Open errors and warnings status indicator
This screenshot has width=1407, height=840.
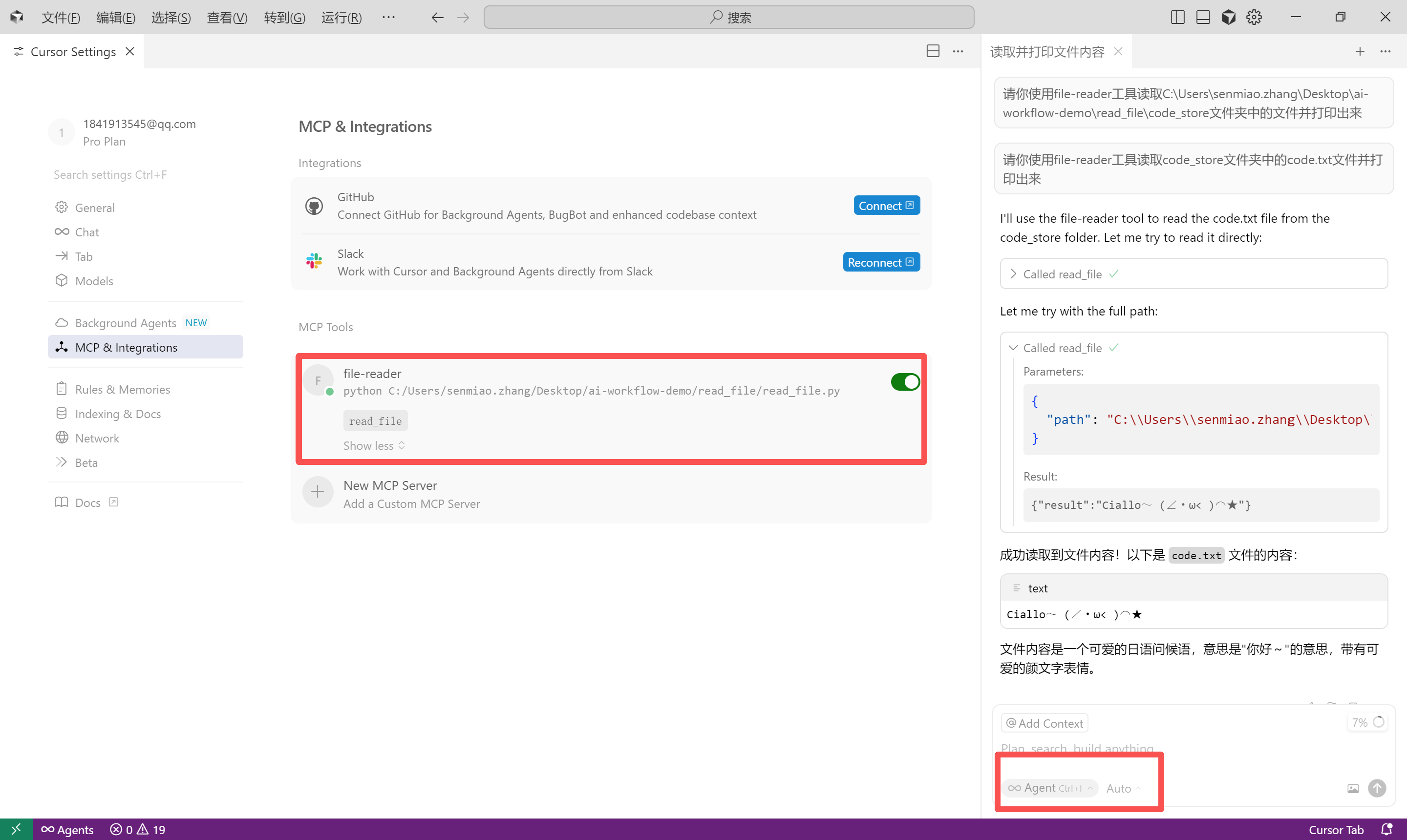tap(138, 829)
